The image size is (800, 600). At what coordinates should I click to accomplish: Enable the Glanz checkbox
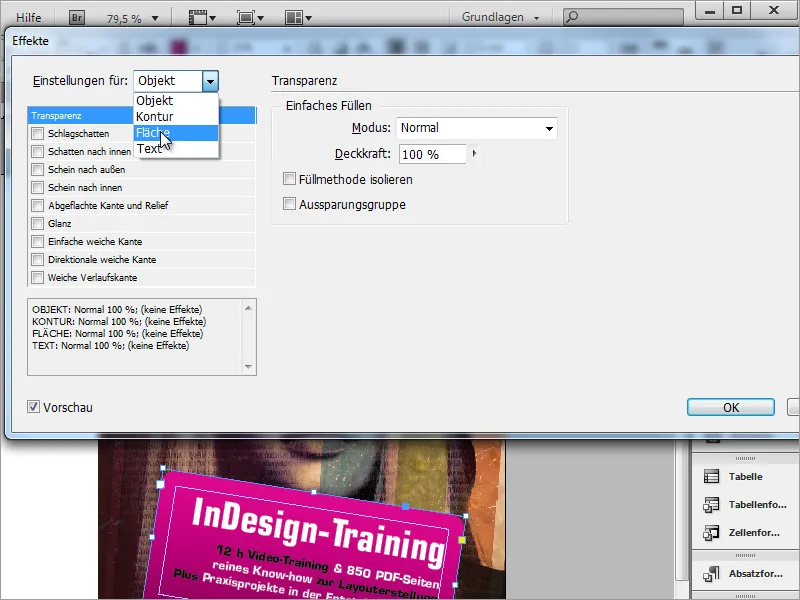click(37, 223)
